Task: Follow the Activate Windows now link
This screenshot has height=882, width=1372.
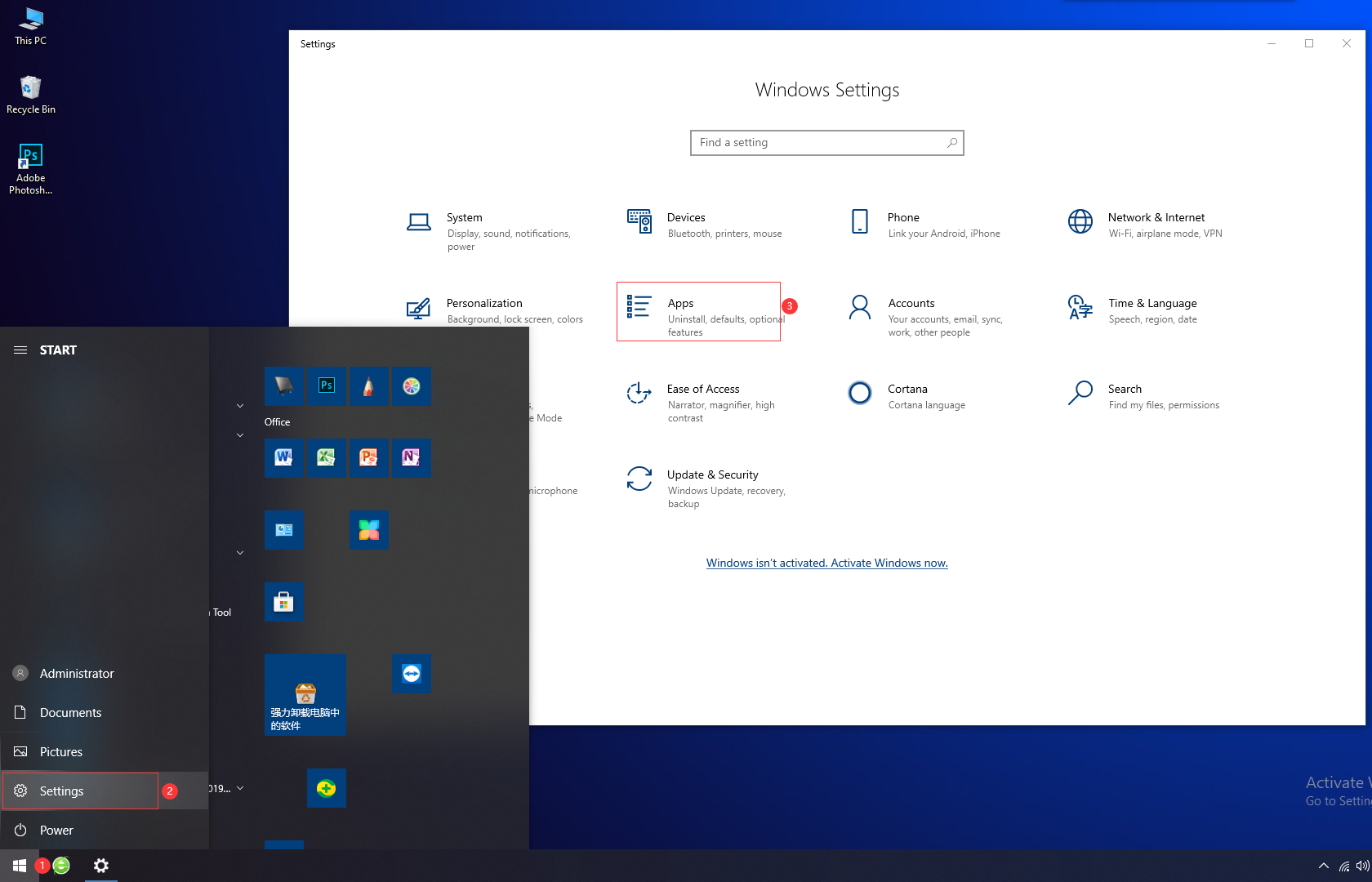Action: point(826,563)
